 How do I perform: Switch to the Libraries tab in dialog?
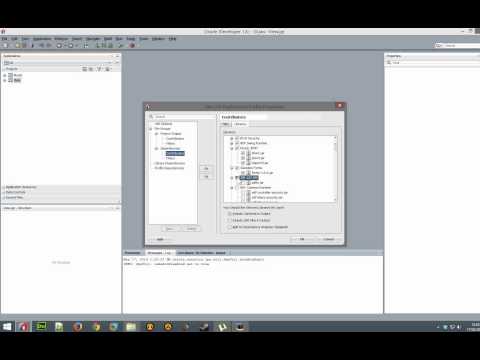click(x=240, y=124)
